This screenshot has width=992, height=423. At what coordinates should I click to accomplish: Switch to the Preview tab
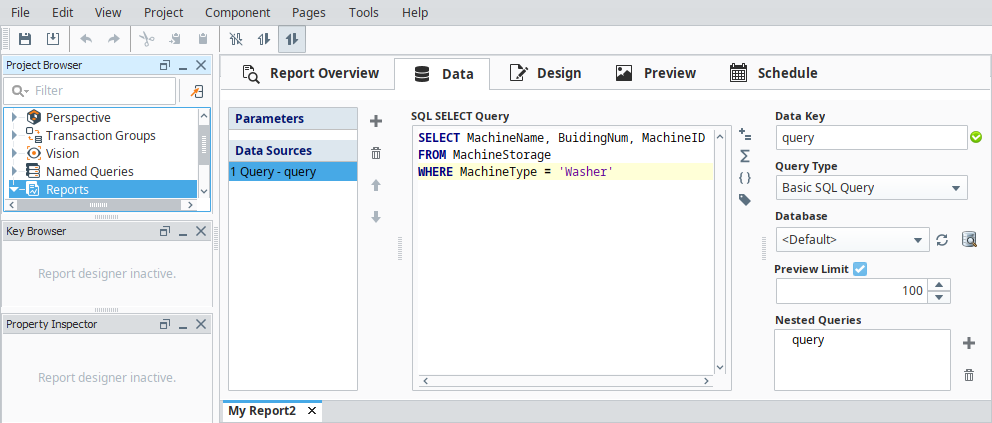[656, 73]
